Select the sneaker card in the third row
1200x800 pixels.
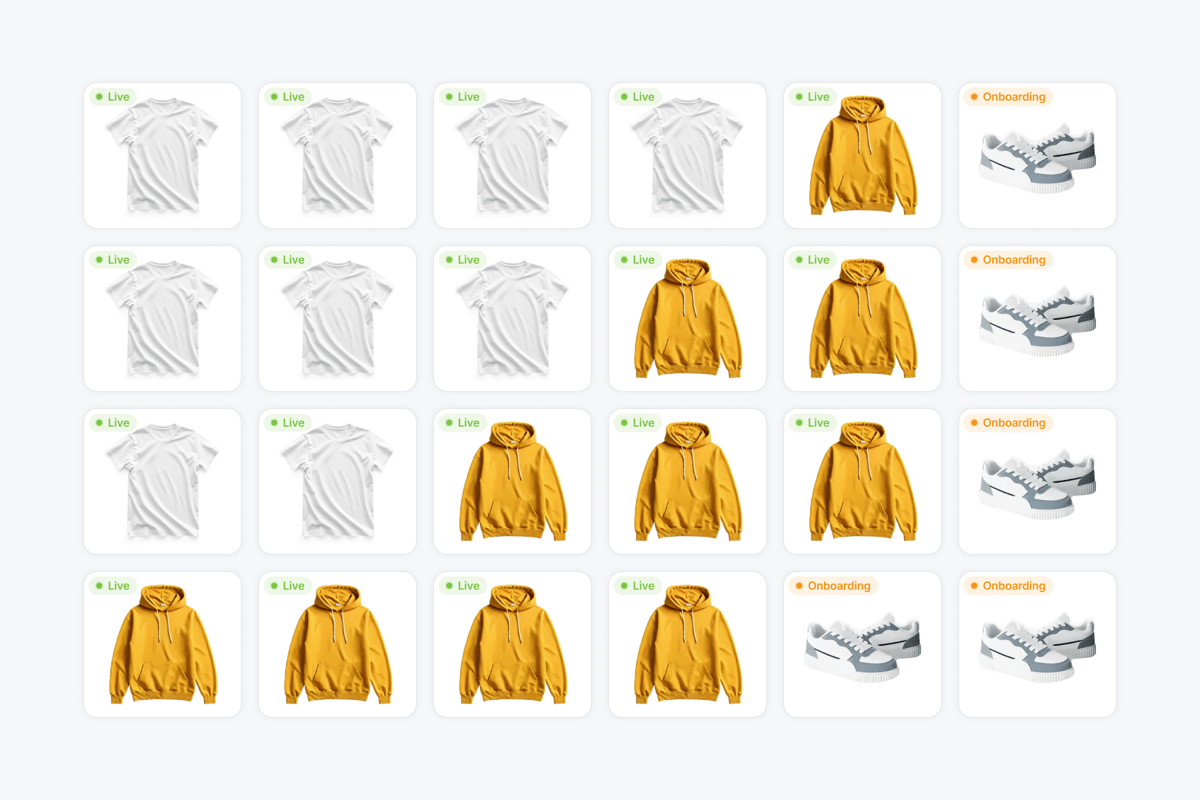tap(1037, 481)
